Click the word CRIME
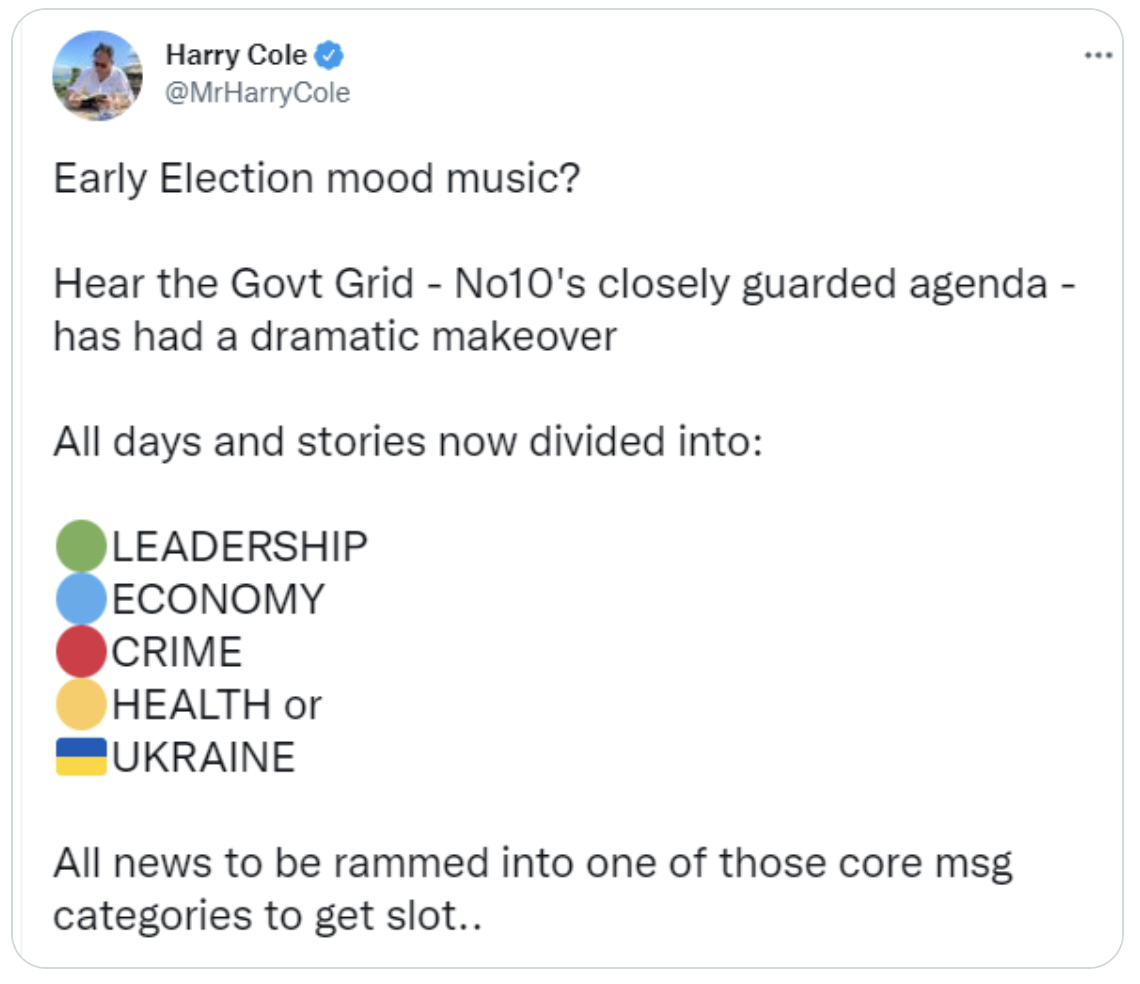Viewport: 1140px width, 984px height. click(x=177, y=653)
